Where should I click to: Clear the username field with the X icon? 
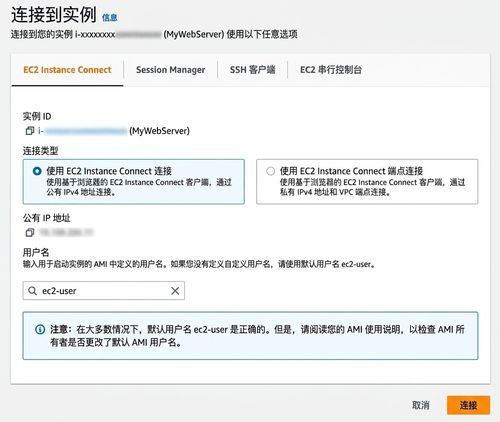click(x=175, y=291)
